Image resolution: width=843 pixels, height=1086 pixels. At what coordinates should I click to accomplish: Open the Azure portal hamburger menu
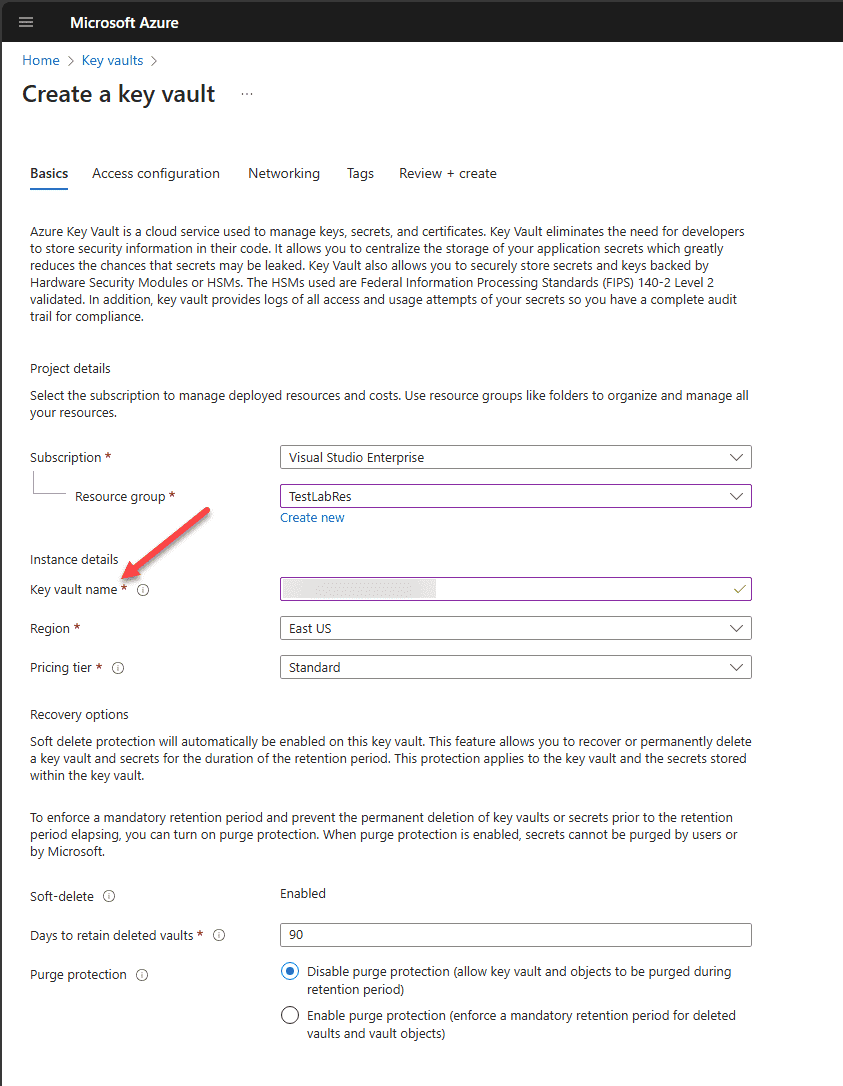point(26,22)
